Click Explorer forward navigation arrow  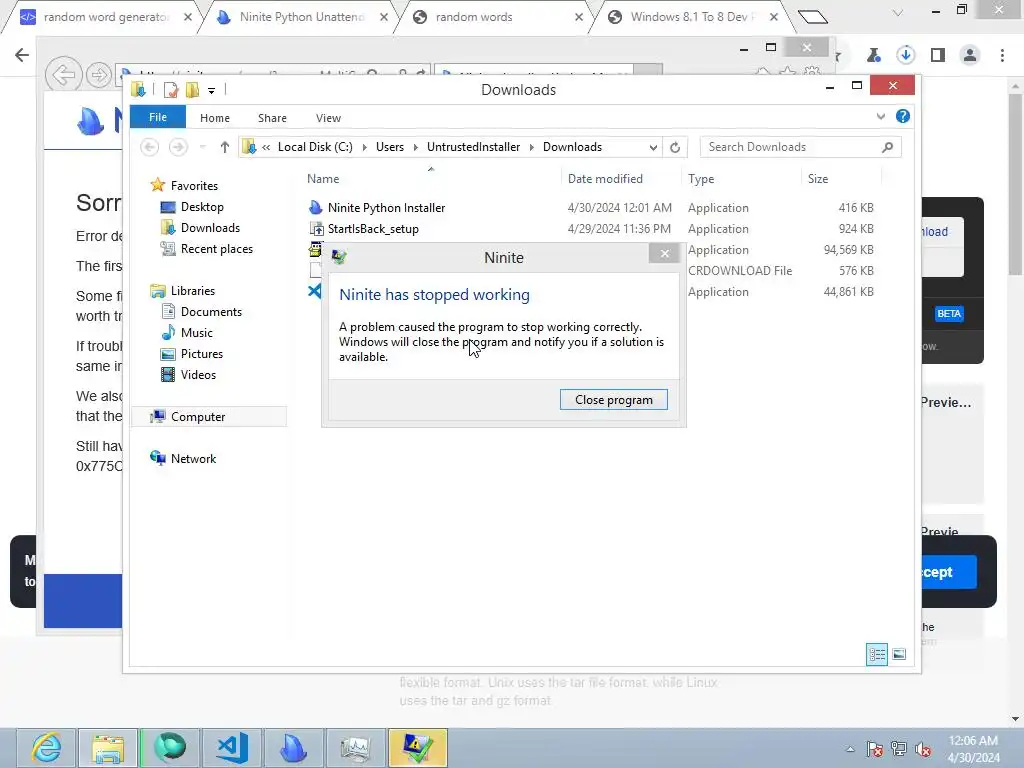tap(178, 147)
